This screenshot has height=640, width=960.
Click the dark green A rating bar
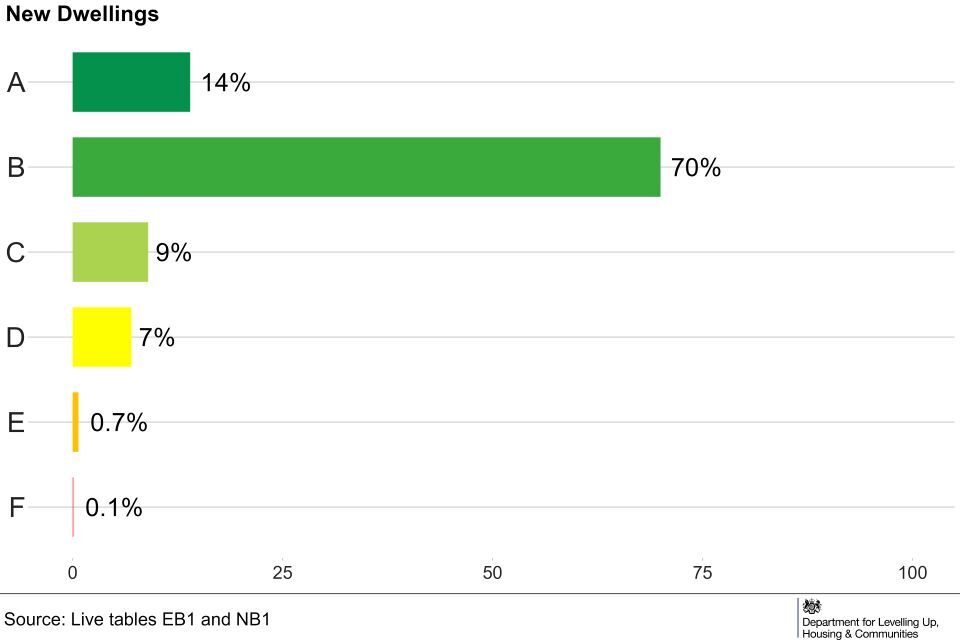click(131, 82)
